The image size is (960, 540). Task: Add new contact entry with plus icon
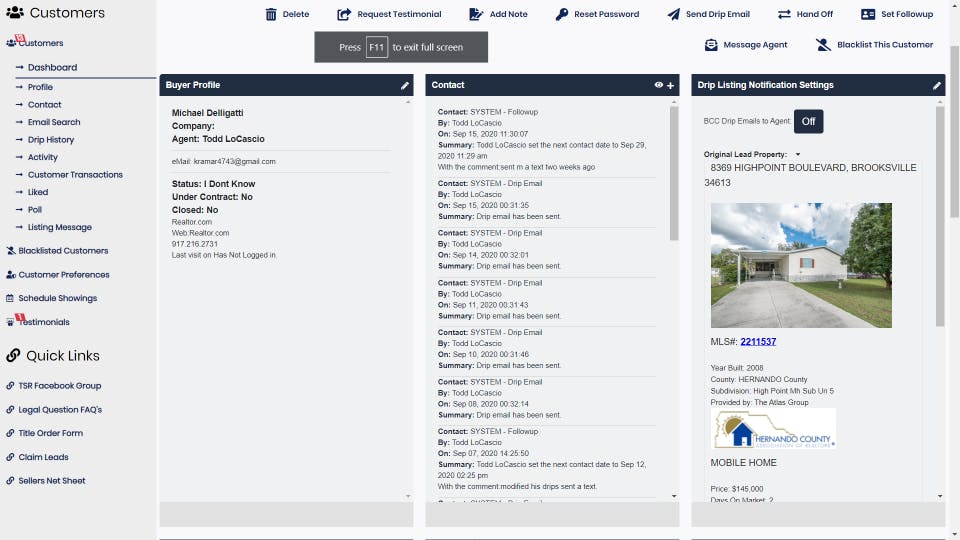[670, 86]
